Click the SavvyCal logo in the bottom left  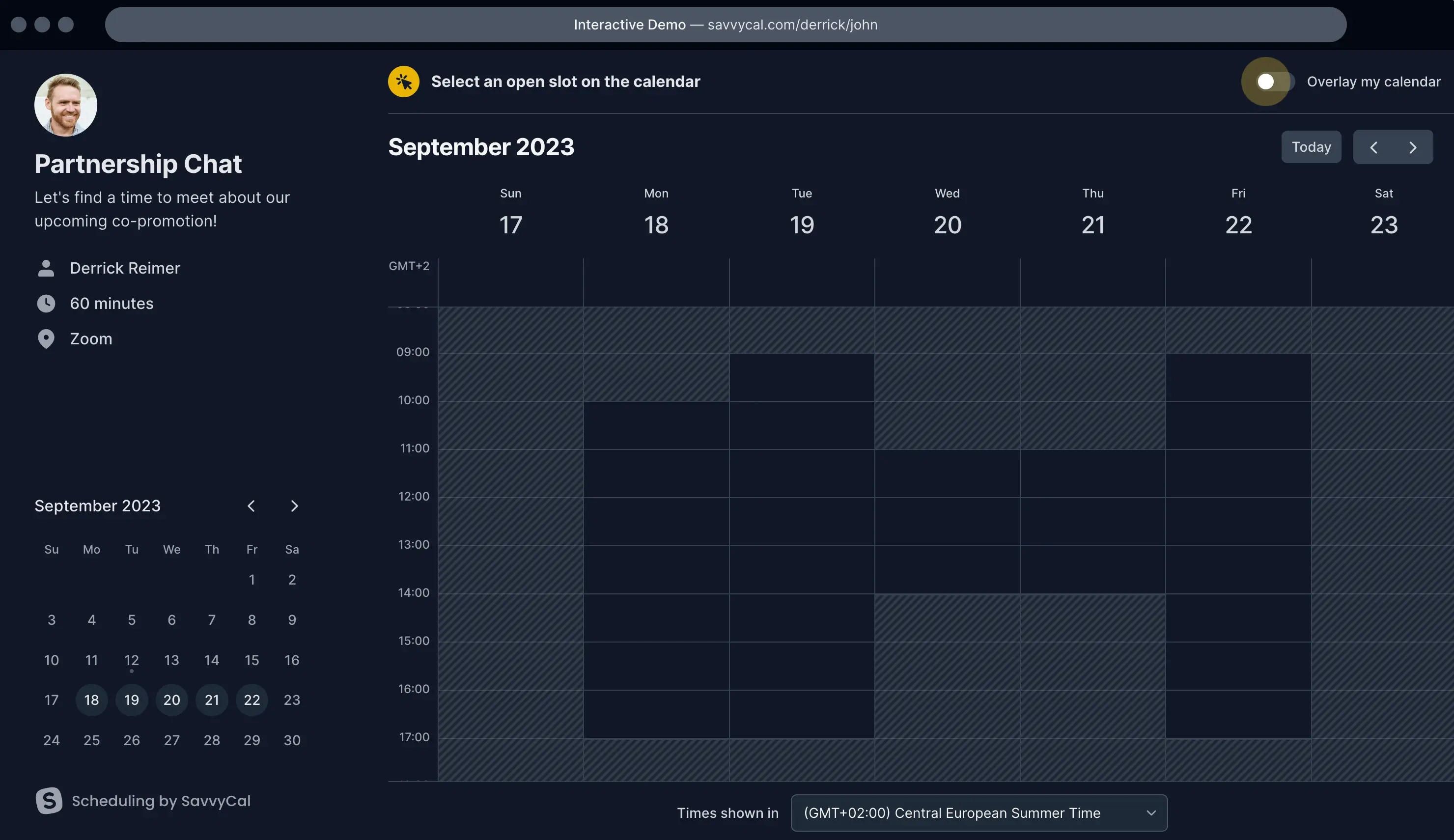[49, 800]
